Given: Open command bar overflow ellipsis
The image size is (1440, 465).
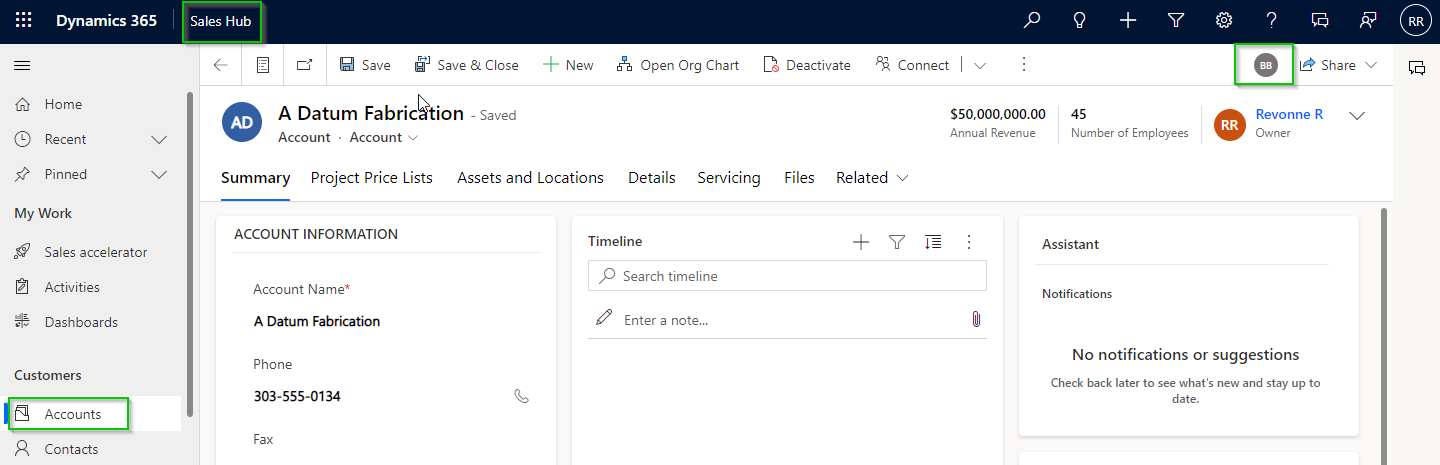Looking at the screenshot, I should point(1023,64).
